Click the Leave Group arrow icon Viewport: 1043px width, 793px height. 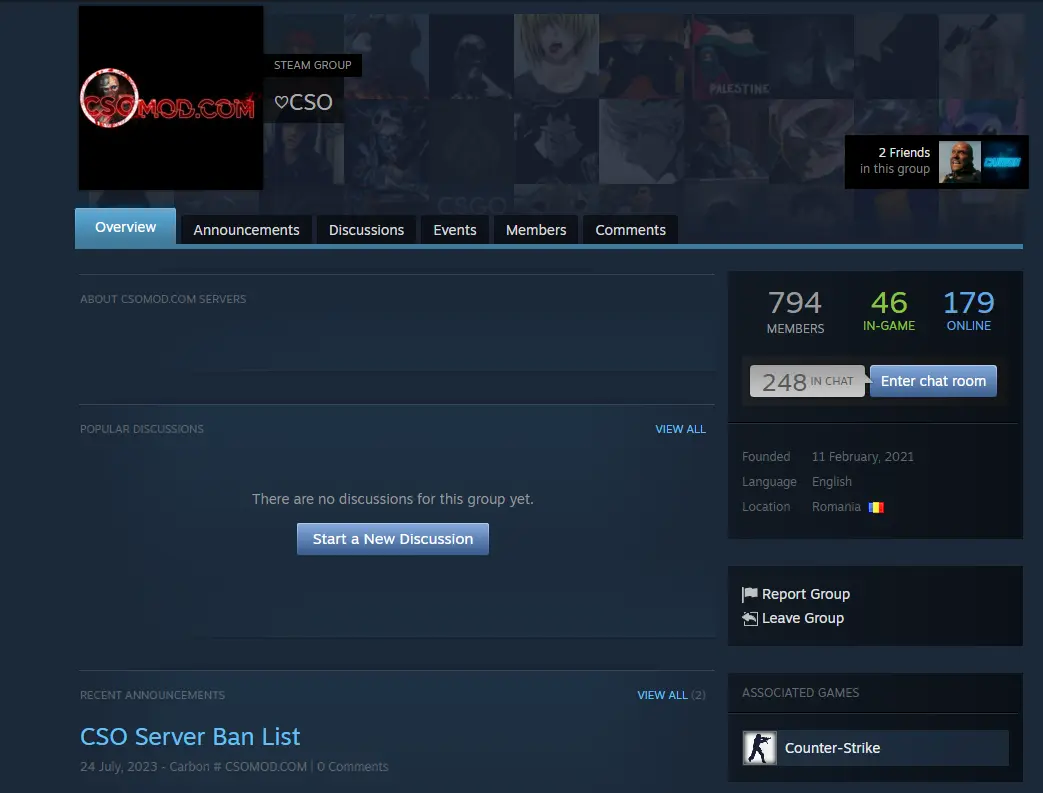pyautogui.click(x=750, y=619)
